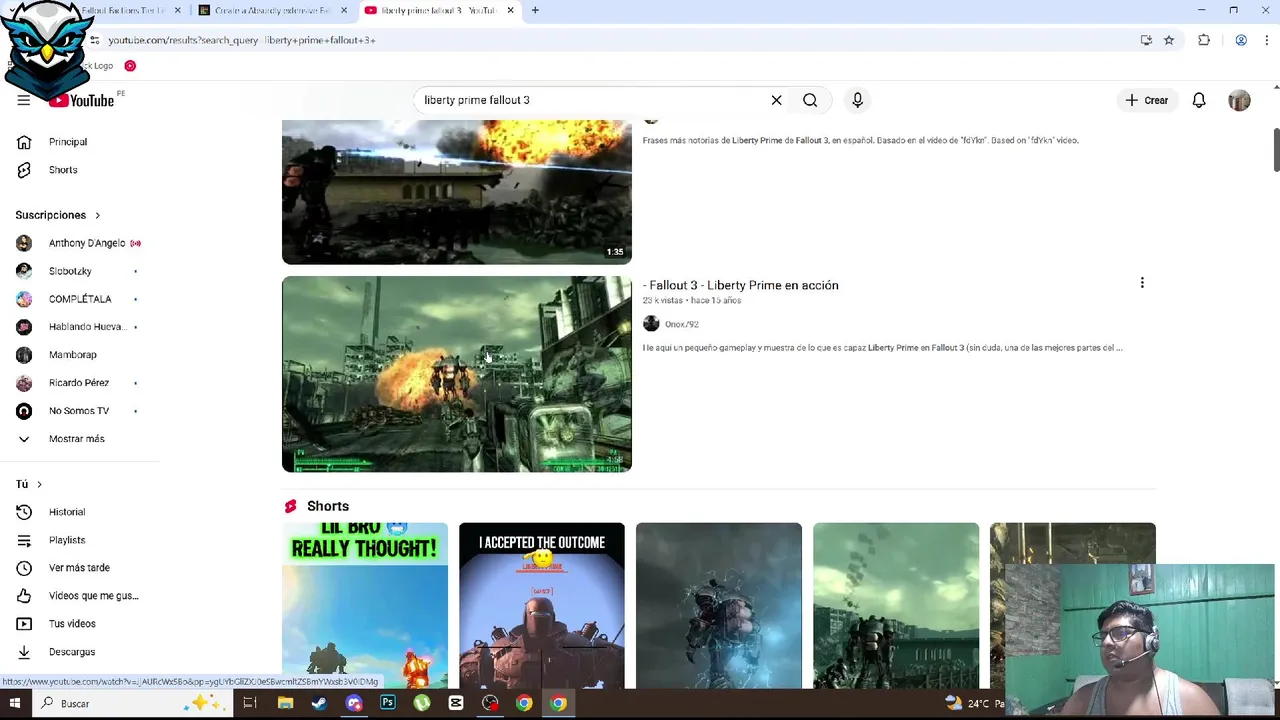Image resolution: width=1280 pixels, height=720 pixels.
Task: Open the red YouTube Music bookmark icon
Action: [x=130, y=66]
